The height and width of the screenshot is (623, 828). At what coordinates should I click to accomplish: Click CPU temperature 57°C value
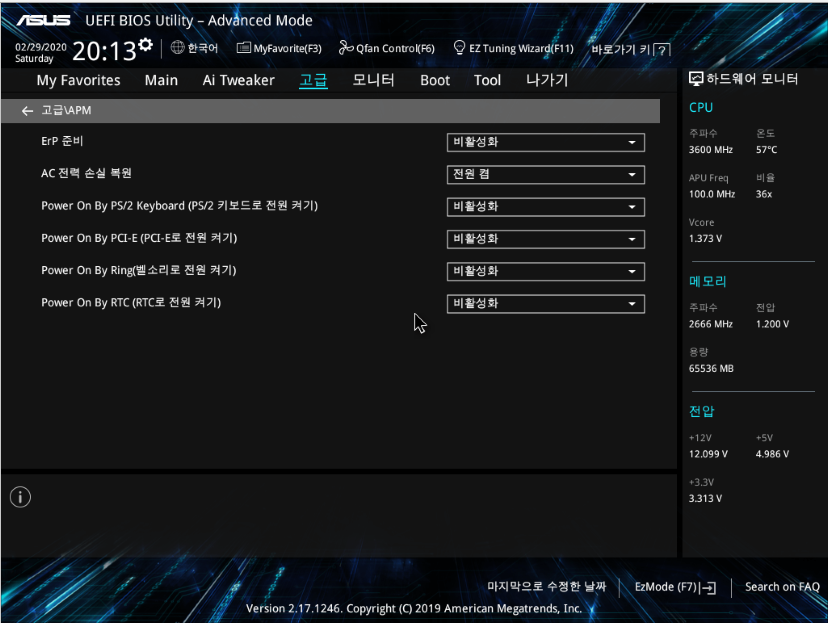[x=766, y=150]
